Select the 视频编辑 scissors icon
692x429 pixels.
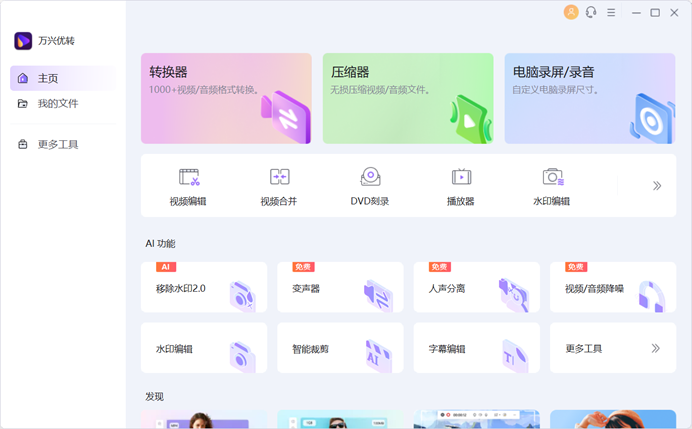point(189,177)
